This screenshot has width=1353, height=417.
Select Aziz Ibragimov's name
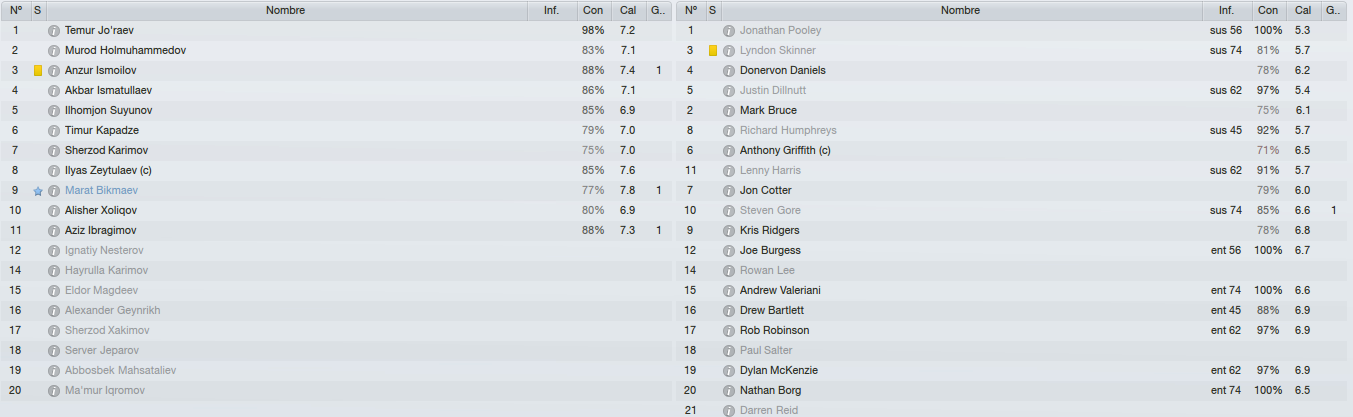click(x=100, y=231)
